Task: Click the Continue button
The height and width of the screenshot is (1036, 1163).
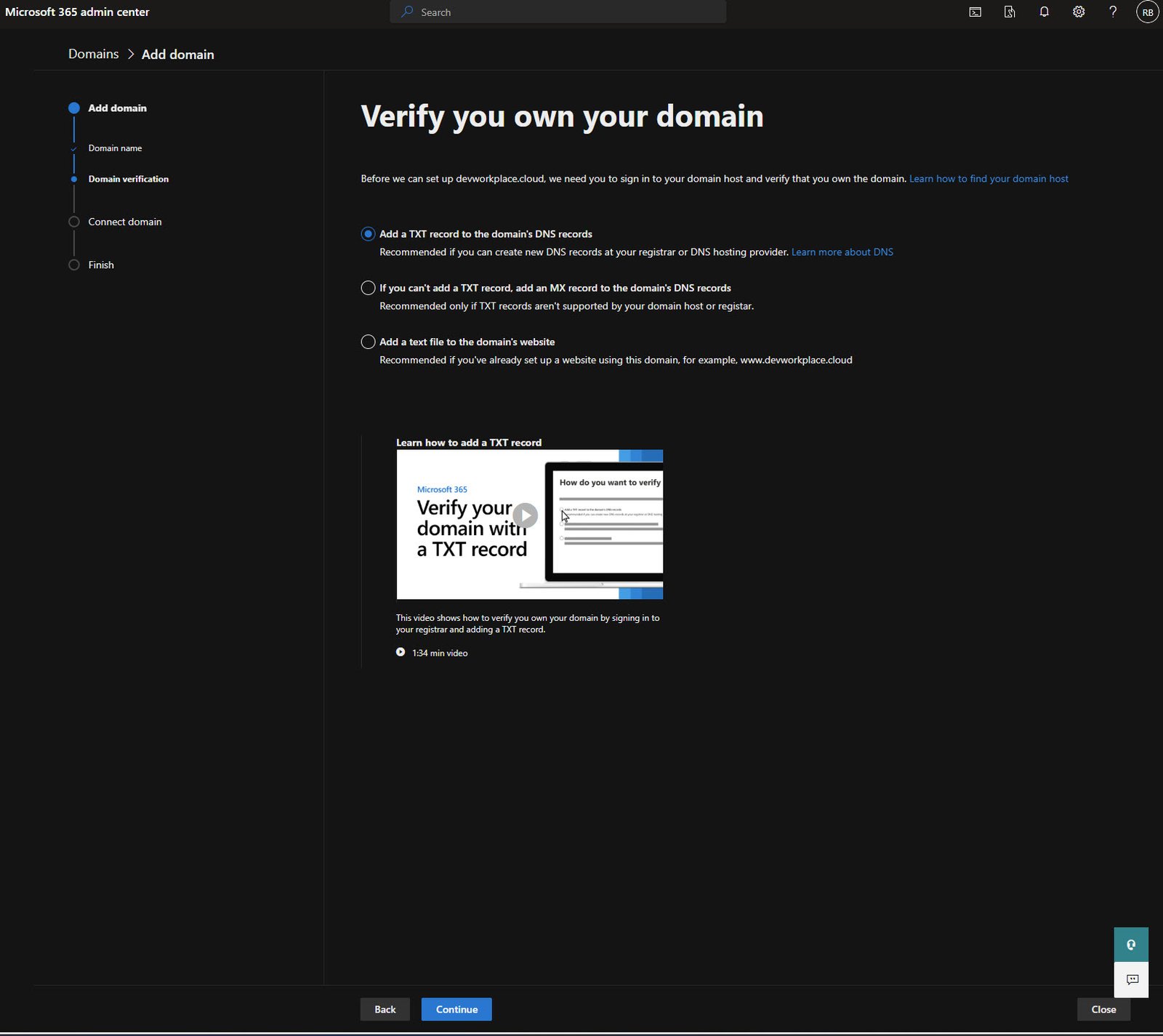Action: 456,1009
